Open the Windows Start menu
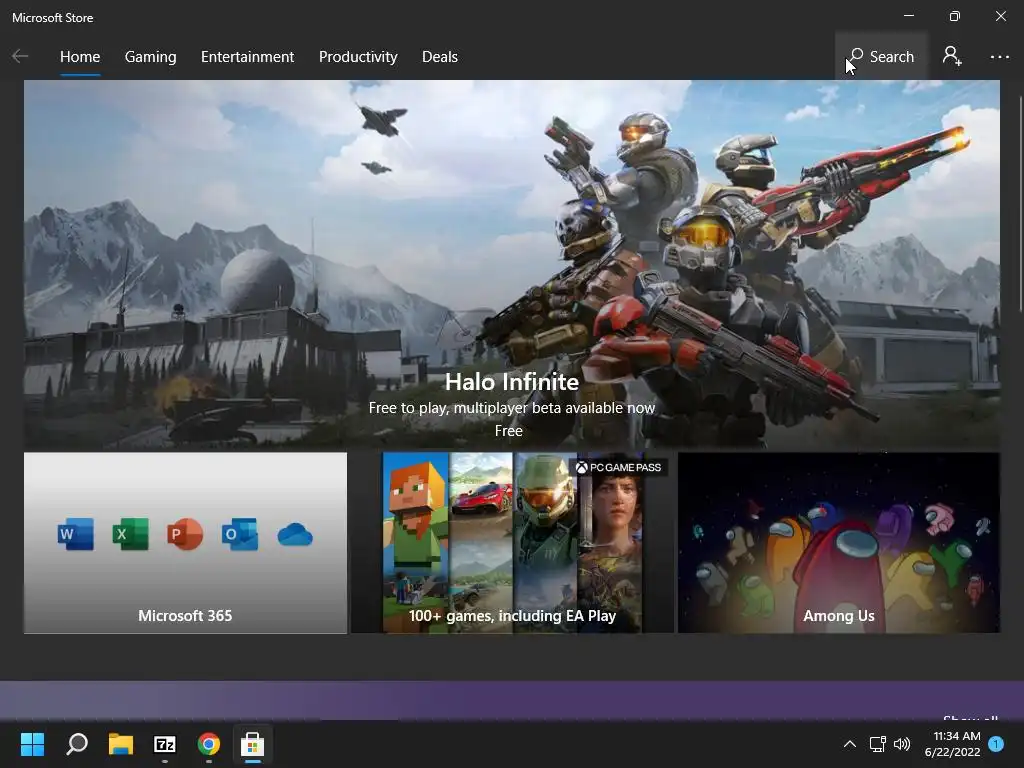The height and width of the screenshot is (768, 1024). point(32,744)
